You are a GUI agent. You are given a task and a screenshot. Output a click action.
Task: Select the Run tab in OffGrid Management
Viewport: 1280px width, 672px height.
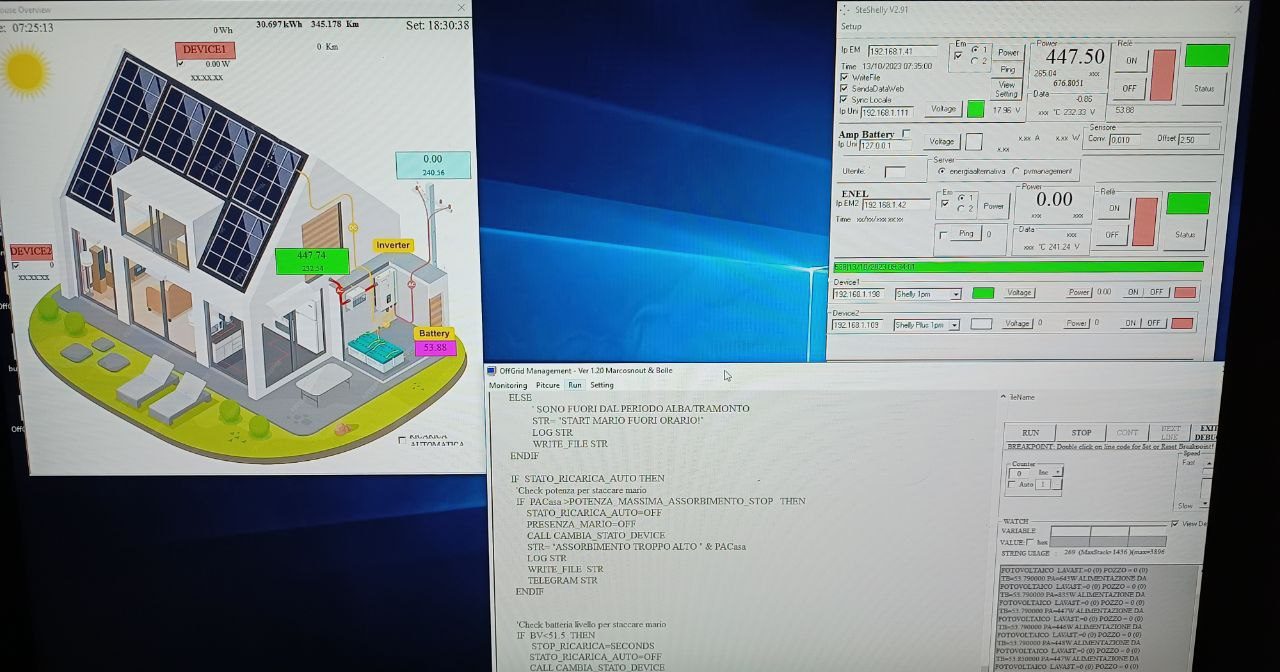pos(574,385)
